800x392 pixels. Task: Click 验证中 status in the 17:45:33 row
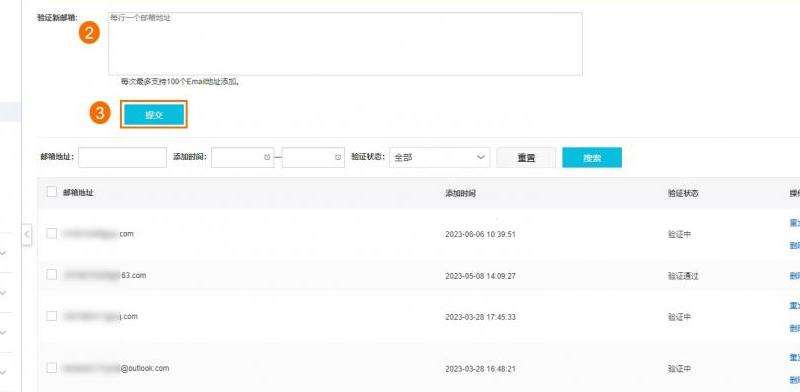point(679,317)
